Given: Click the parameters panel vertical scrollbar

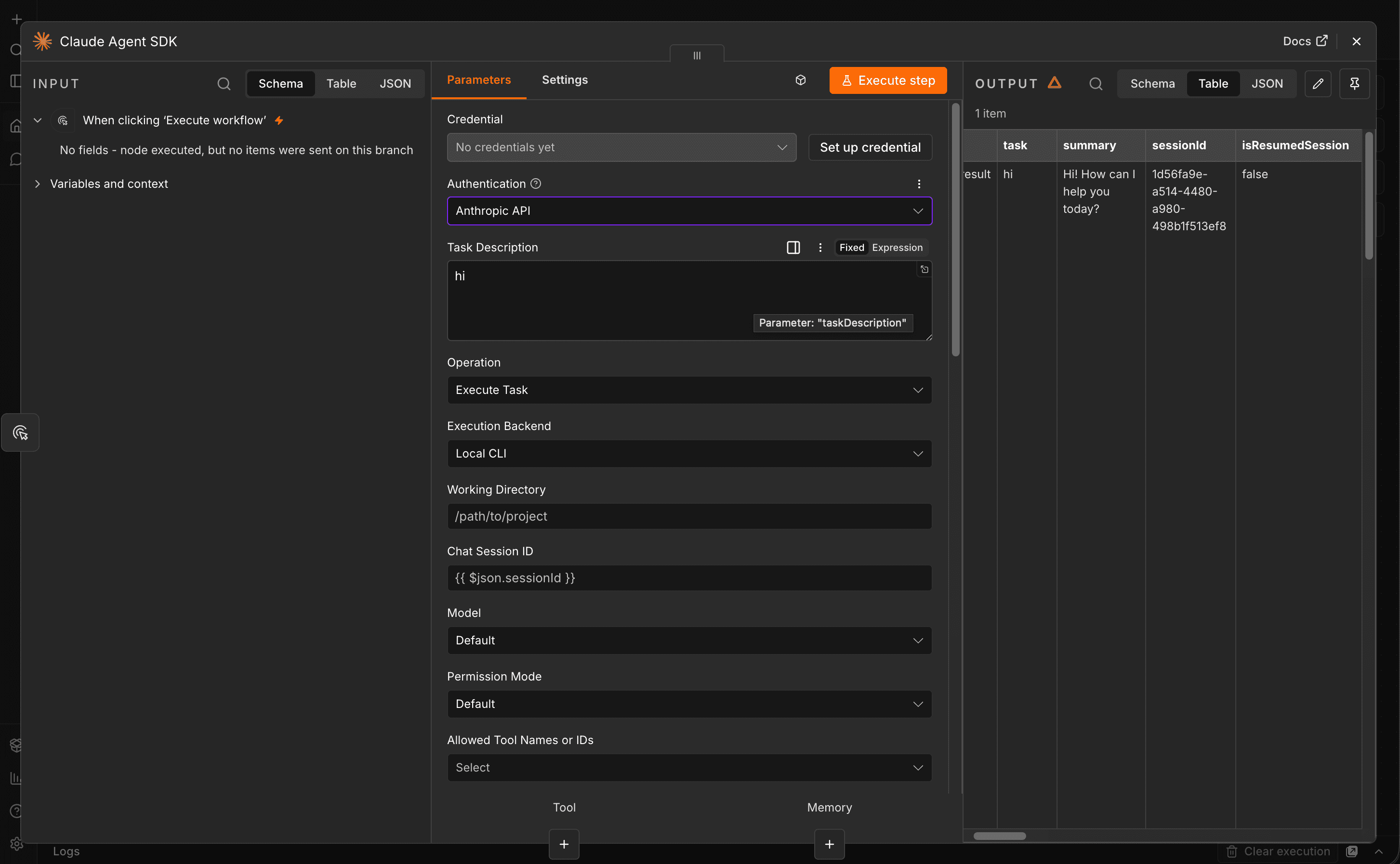Looking at the screenshot, I should pos(955,230).
